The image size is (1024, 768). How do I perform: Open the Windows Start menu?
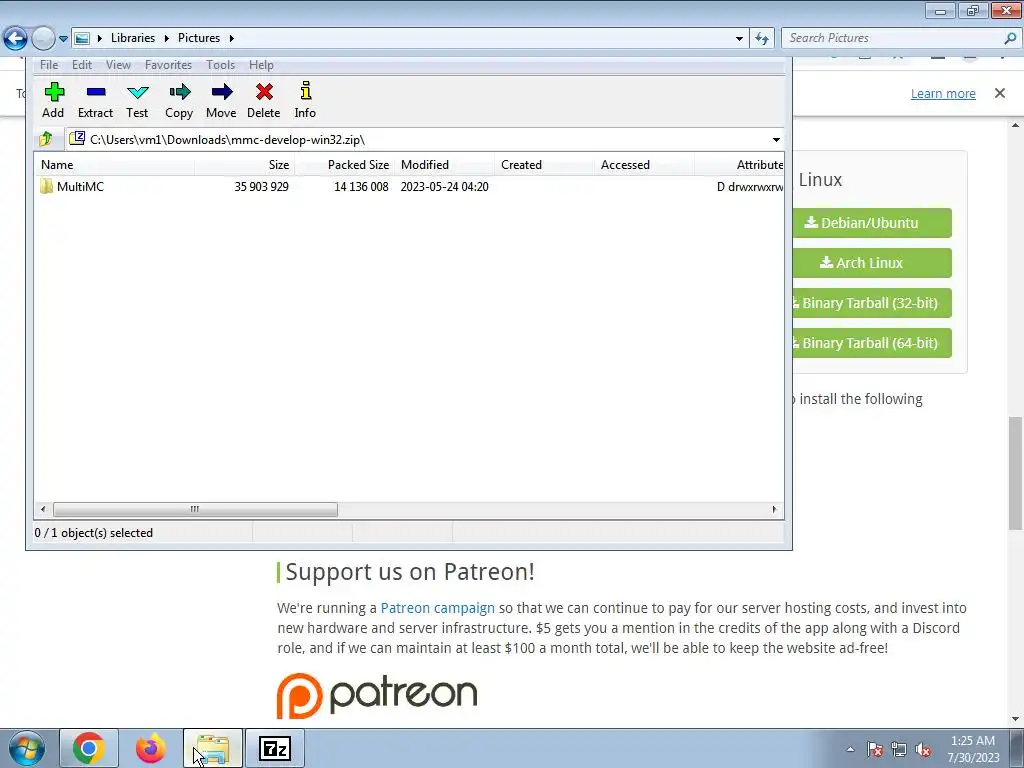(x=27, y=748)
